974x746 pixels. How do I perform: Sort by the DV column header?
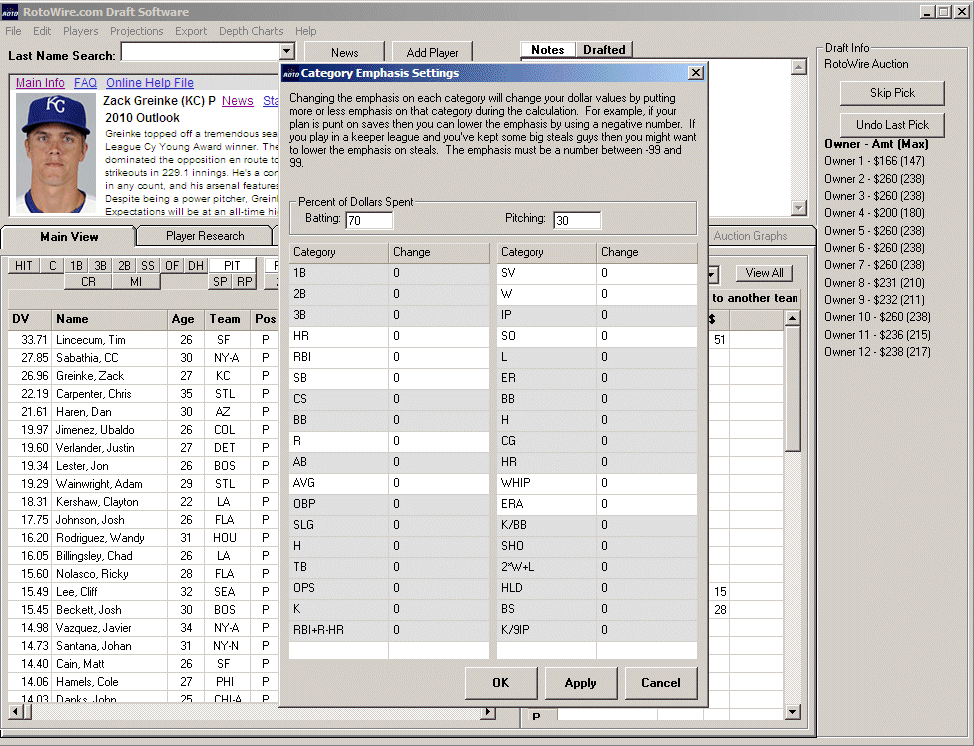pyautogui.click(x=30, y=319)
